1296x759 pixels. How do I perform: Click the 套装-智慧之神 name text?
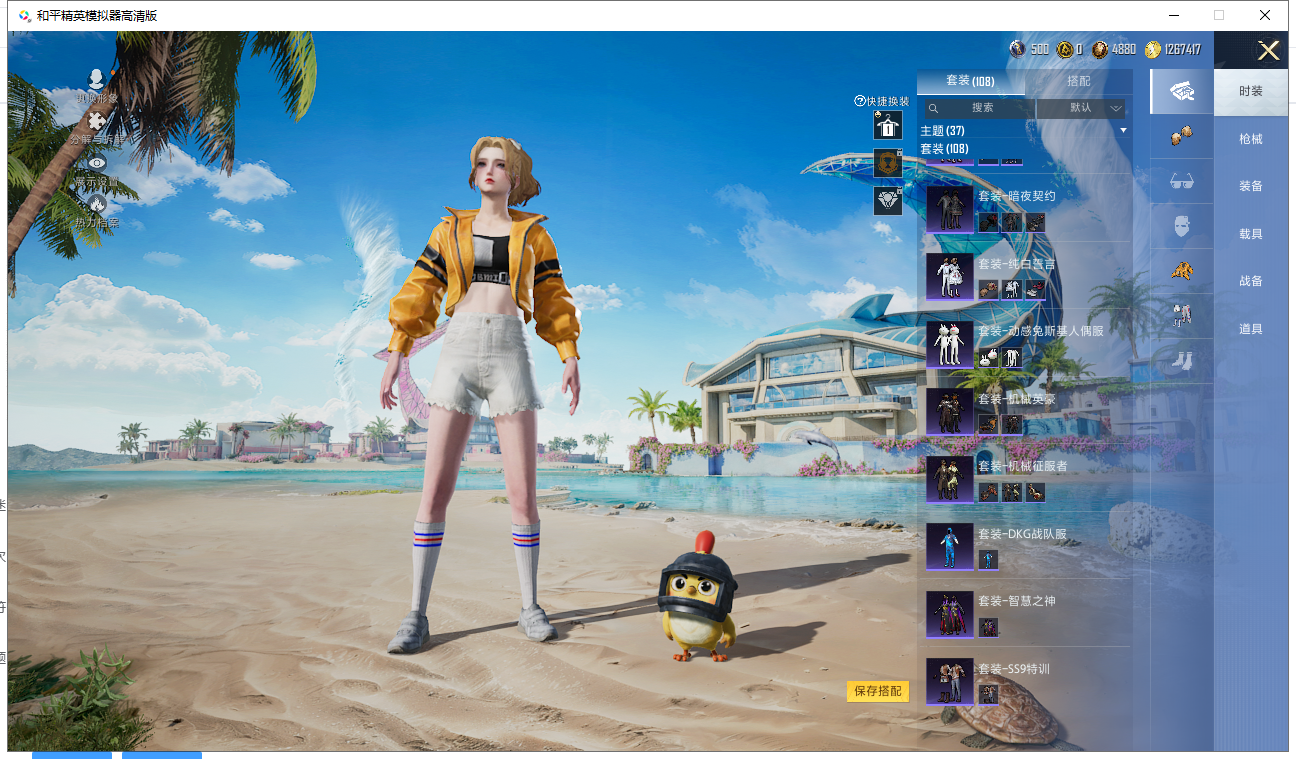tap(1017, 601)
